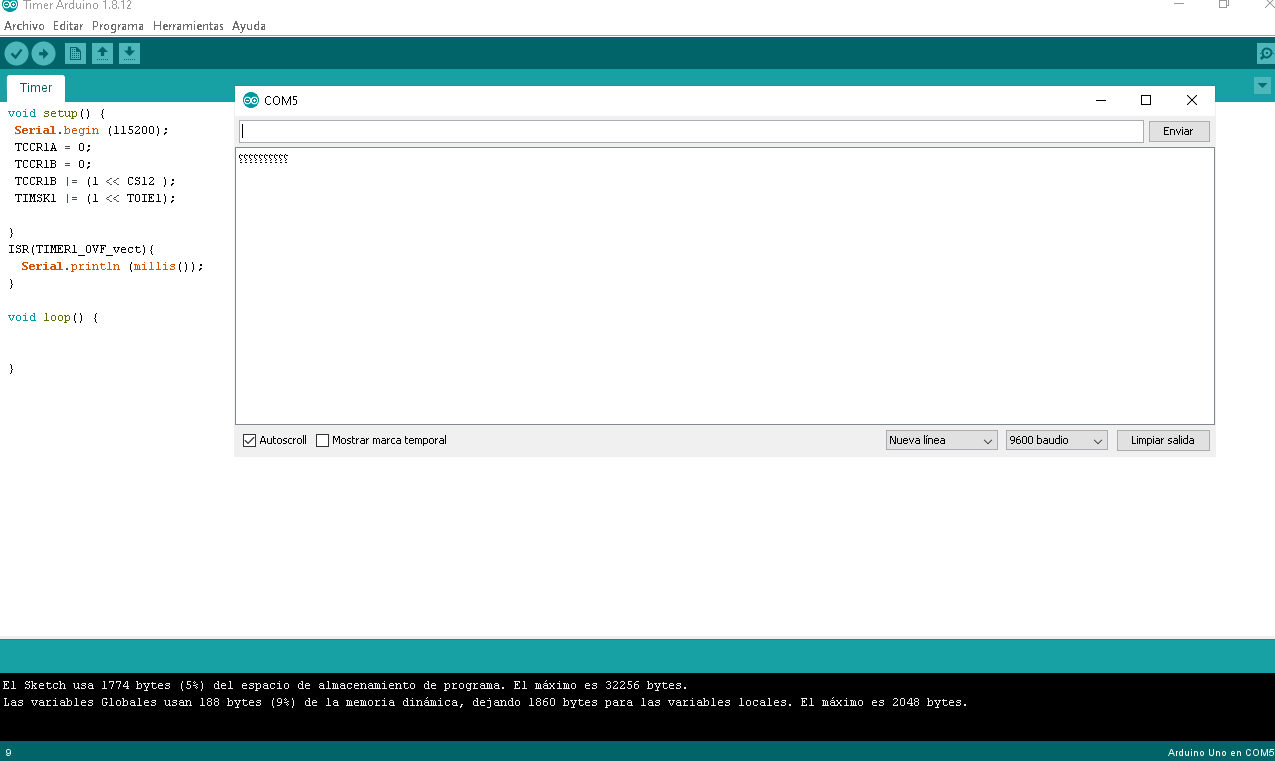1275x761 pixels.
Task: Click the Limpiar salida button
Action: 1163,440
